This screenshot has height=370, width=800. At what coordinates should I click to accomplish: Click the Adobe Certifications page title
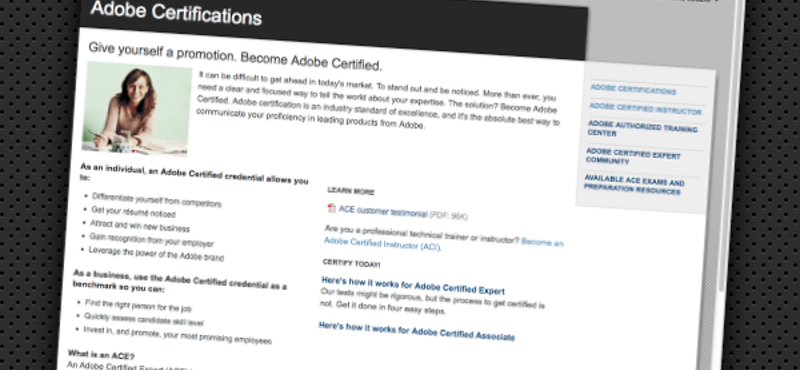(x=176, y=13)
